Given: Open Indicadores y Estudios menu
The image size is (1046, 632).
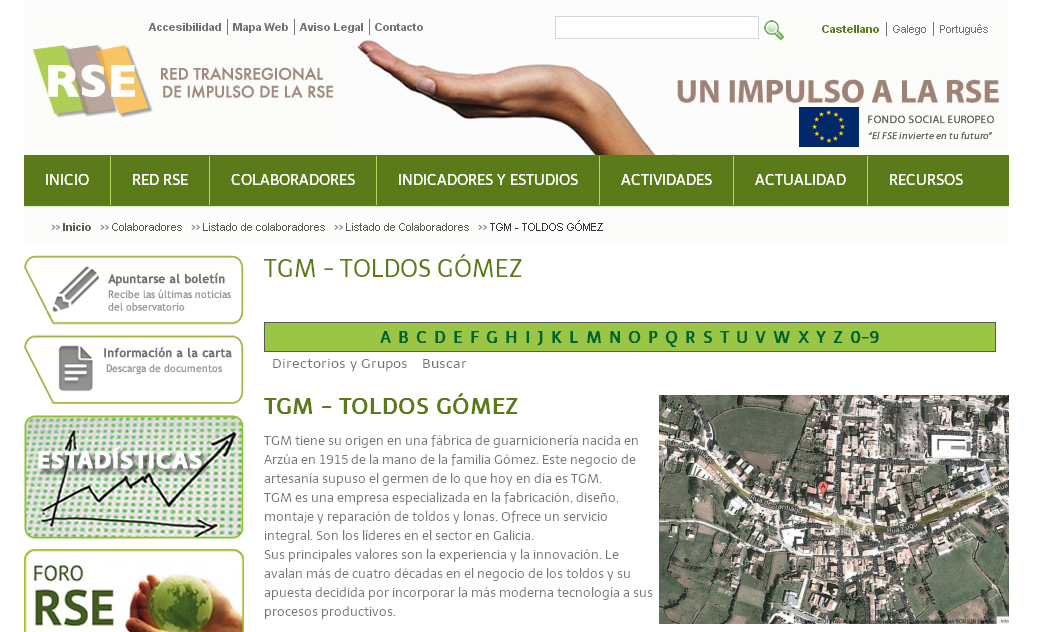Looking at the screenshot, I should click(x=488, y=180).
